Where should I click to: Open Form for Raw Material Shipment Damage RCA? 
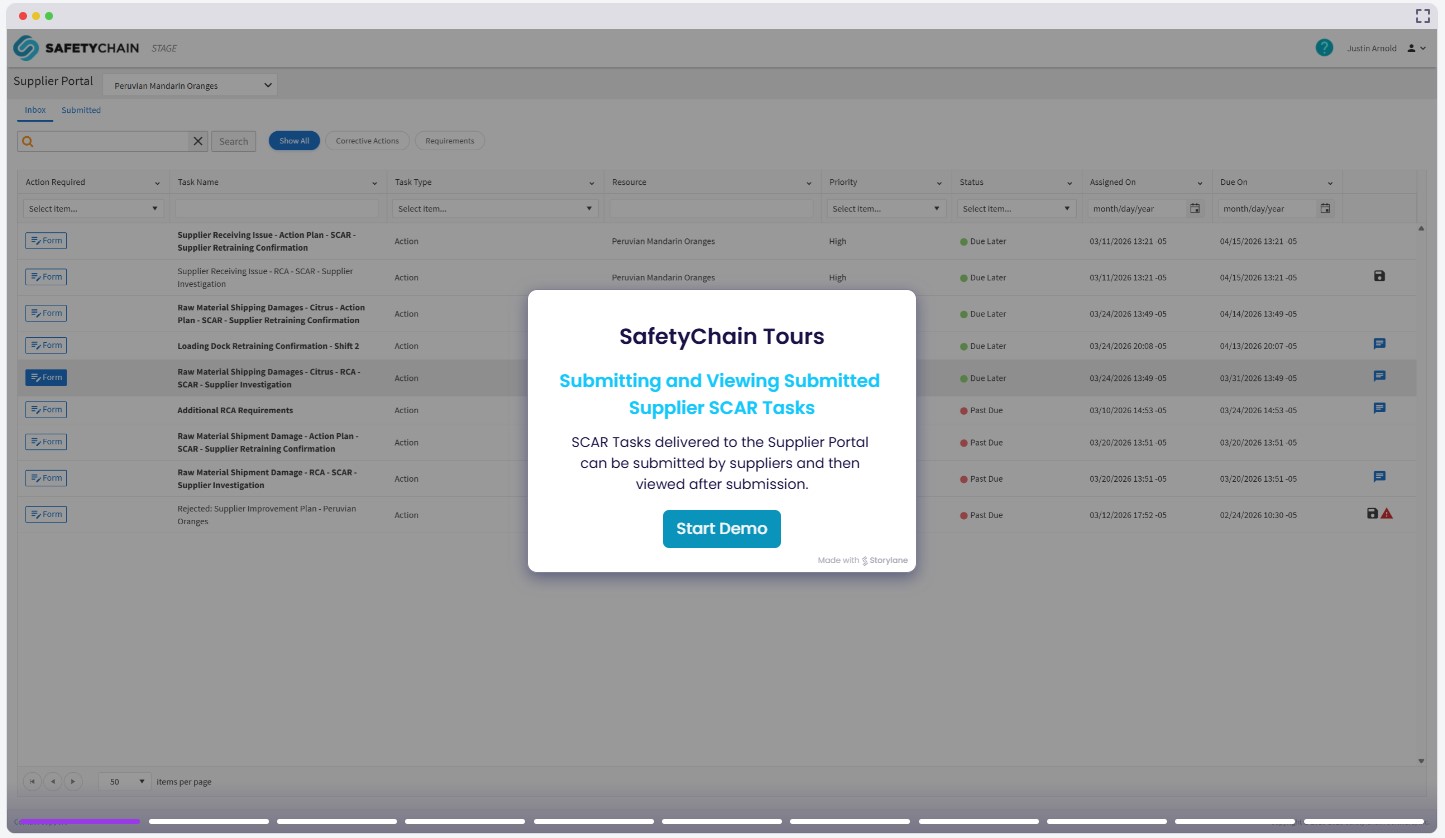[46, 478]
